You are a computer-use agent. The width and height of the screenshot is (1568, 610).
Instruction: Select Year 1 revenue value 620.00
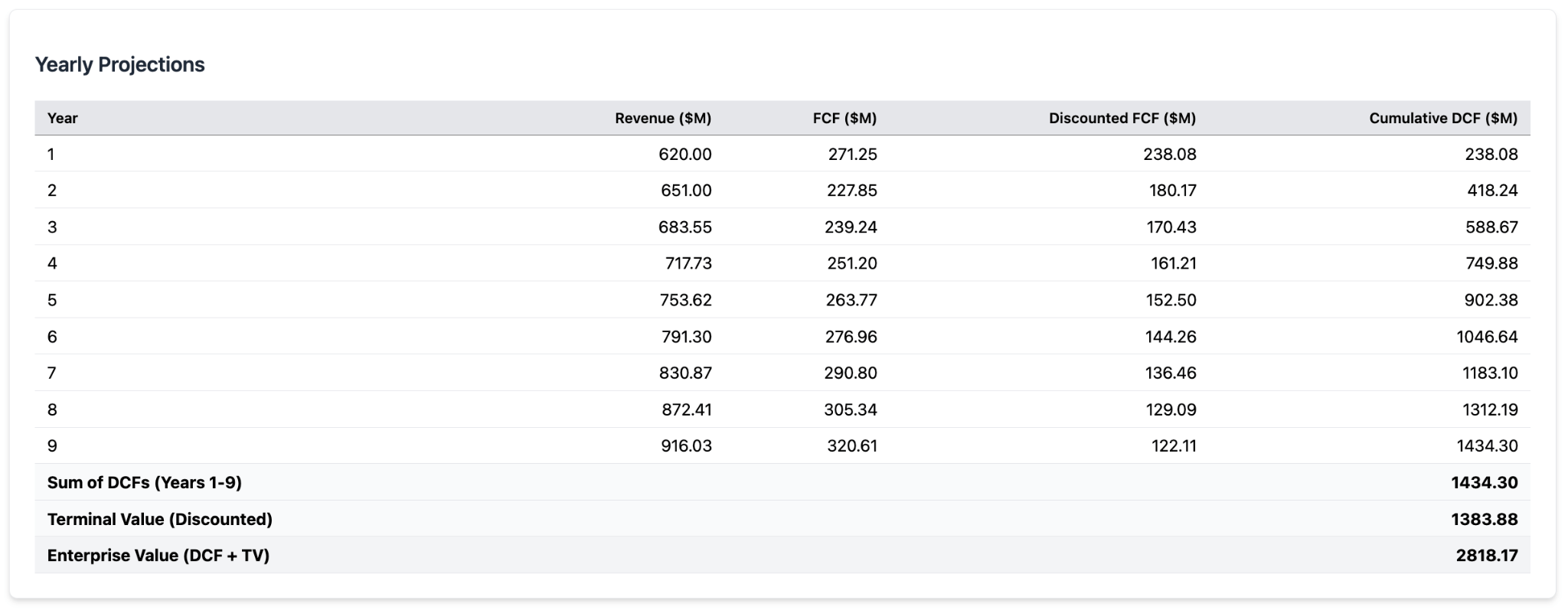(684, 154)
